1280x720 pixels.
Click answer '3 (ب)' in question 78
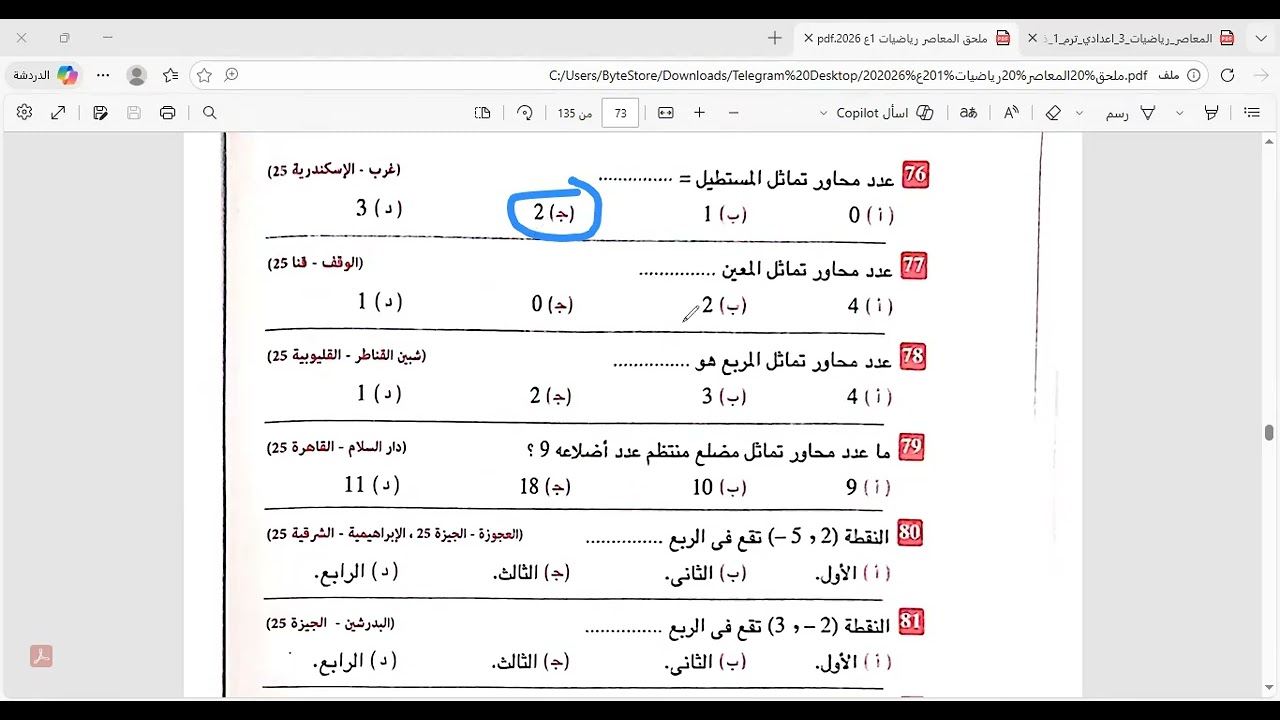(725, 397)
